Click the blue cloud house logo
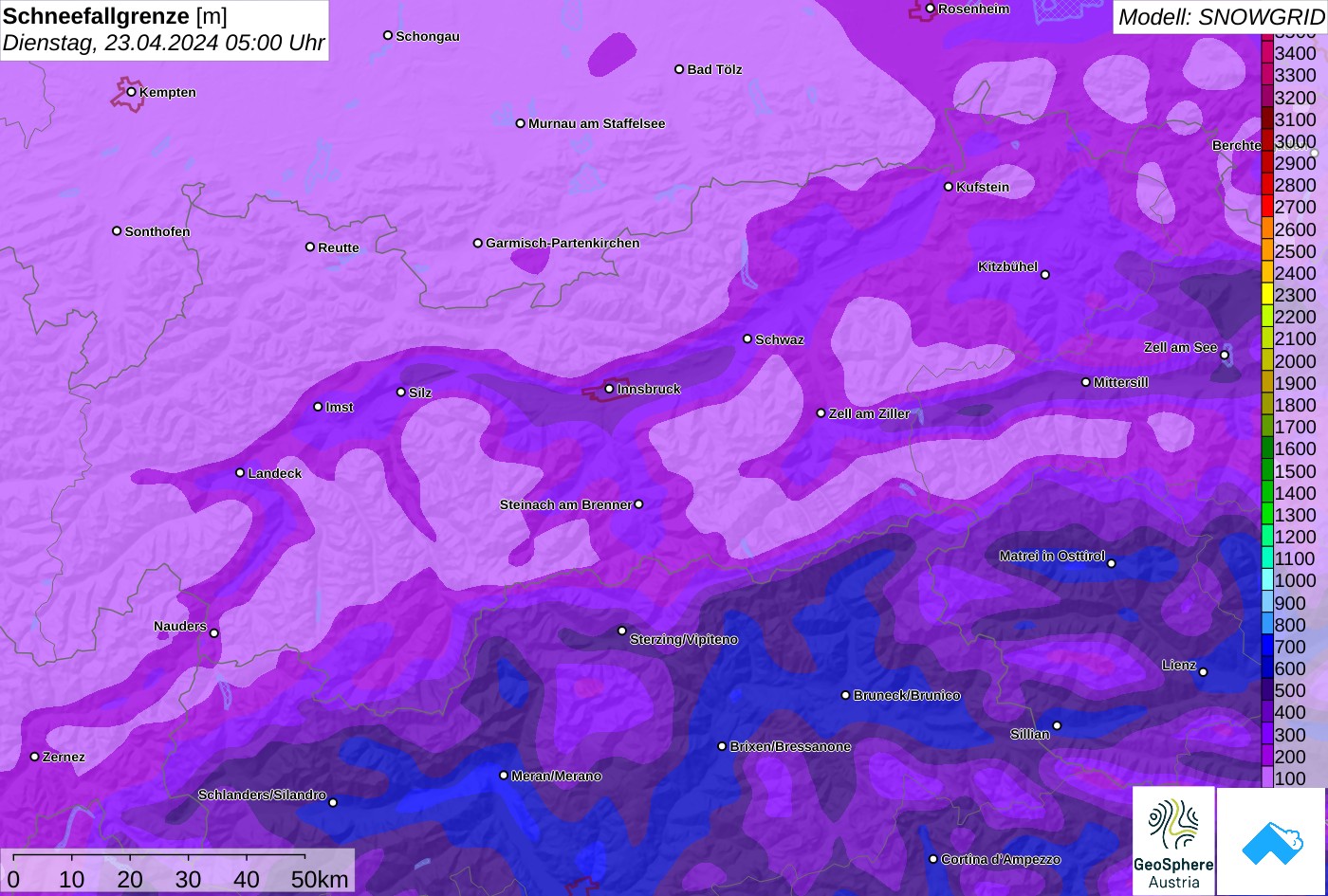 pos(1272,842)
